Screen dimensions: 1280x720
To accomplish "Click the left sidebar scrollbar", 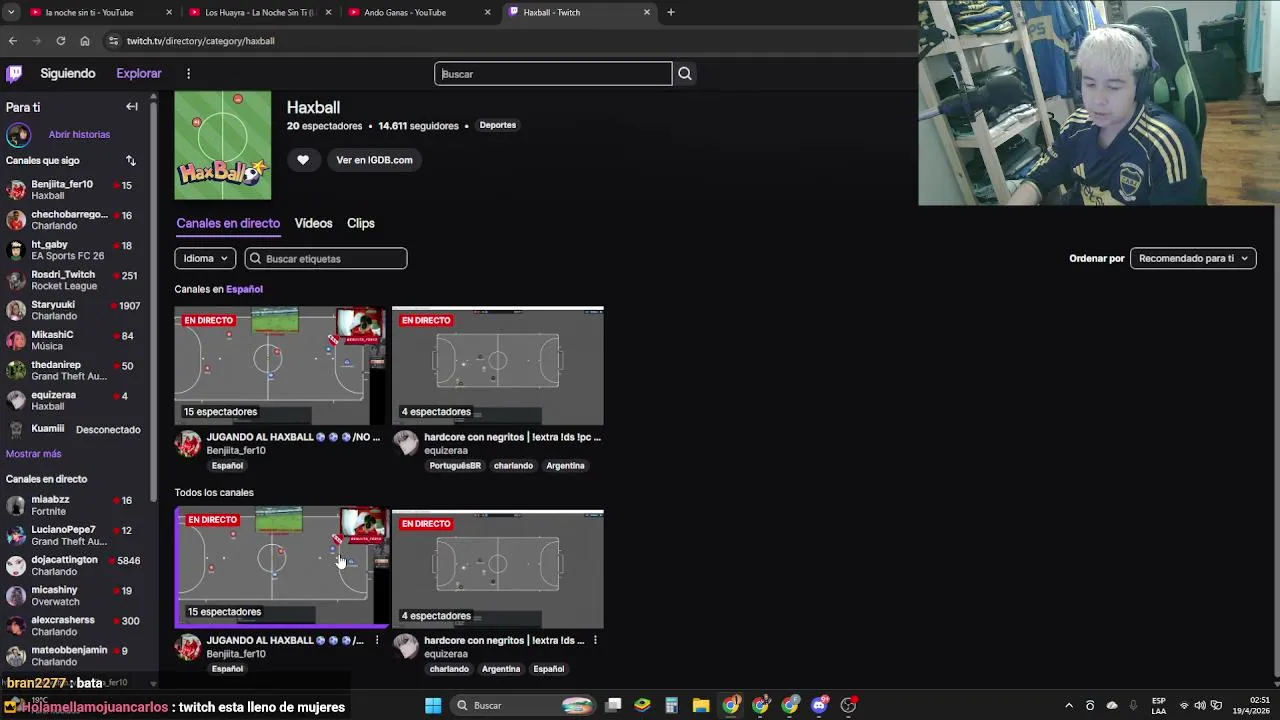I will pyautogui.click(x=153, y=300).
